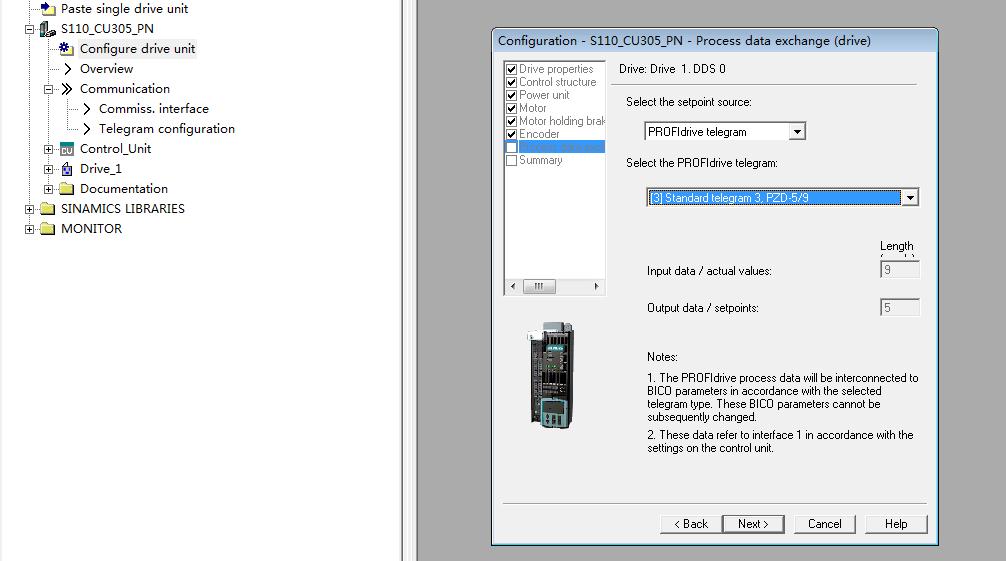Expand the Documentation tree node
Screen dimensions: 1006x561
click(x=48, y=189)
